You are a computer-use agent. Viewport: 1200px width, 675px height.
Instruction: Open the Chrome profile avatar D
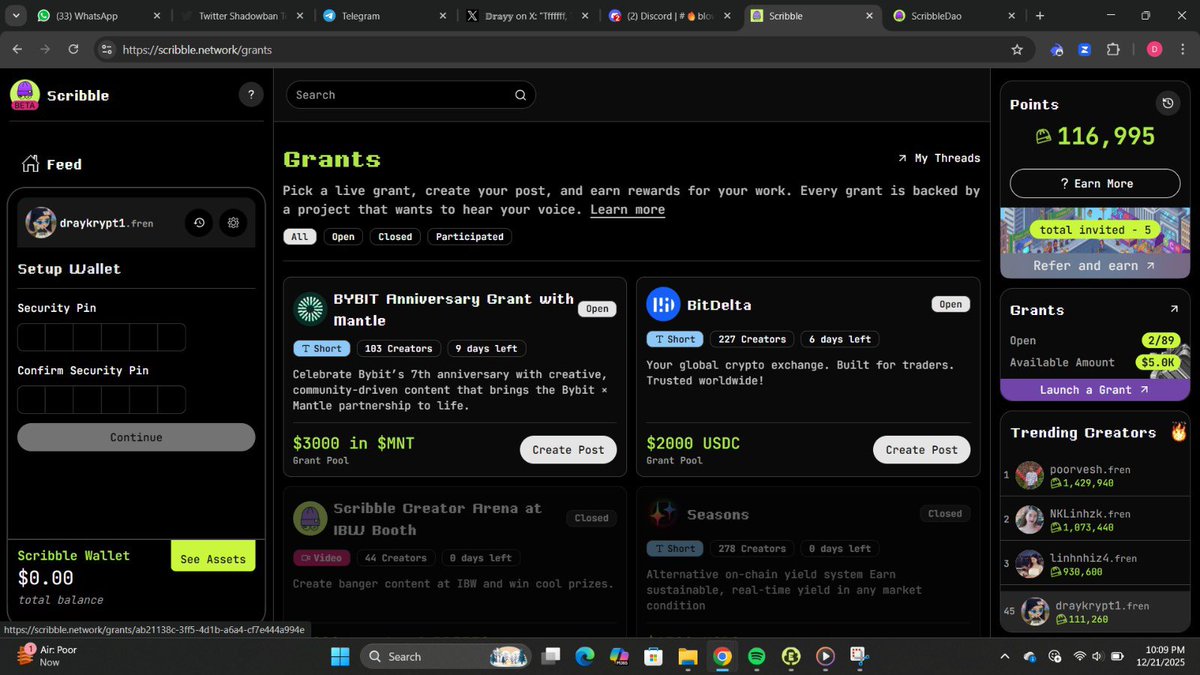(1154, 49)
